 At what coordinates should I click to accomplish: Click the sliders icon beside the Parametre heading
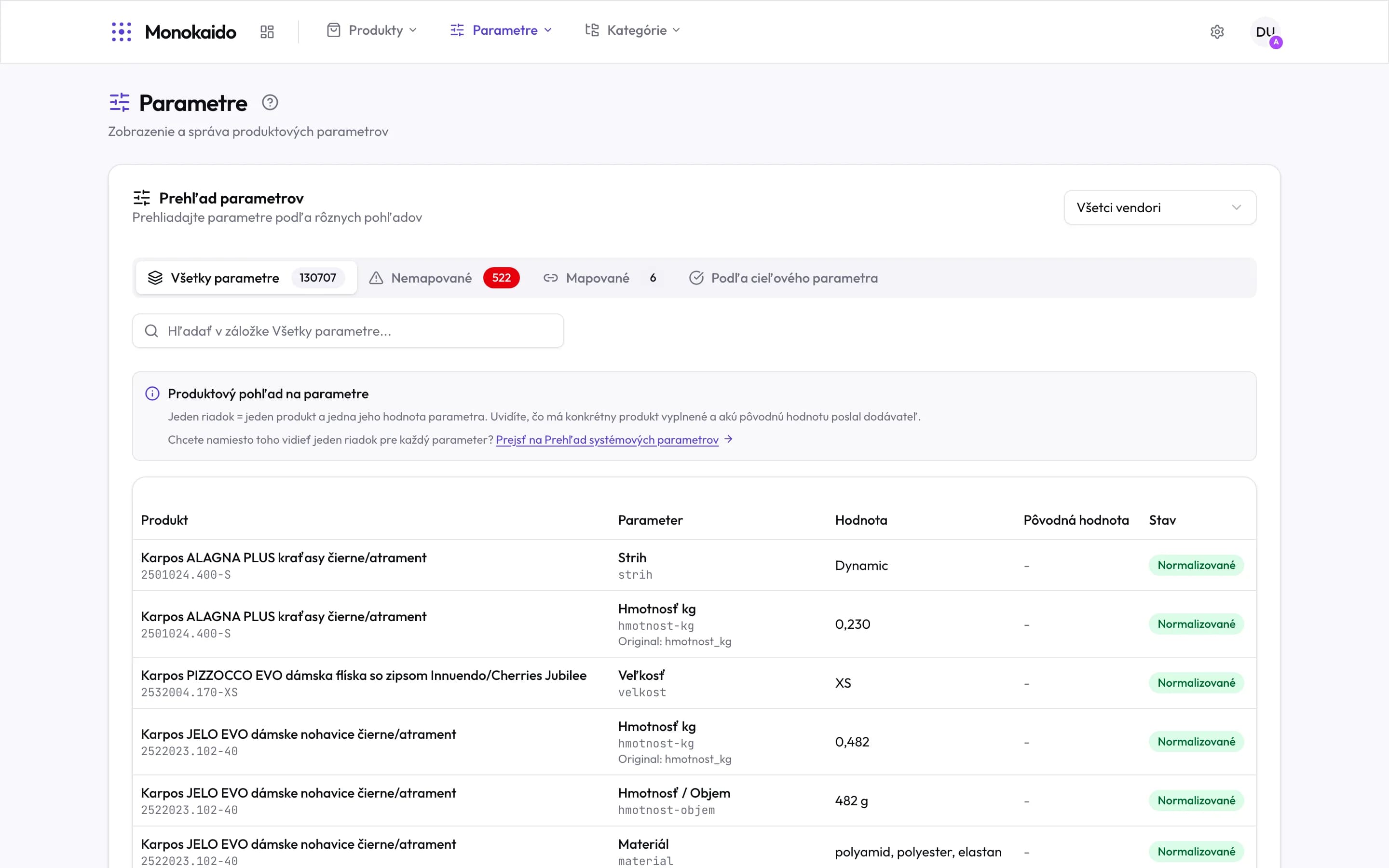[x=120, y=103]
